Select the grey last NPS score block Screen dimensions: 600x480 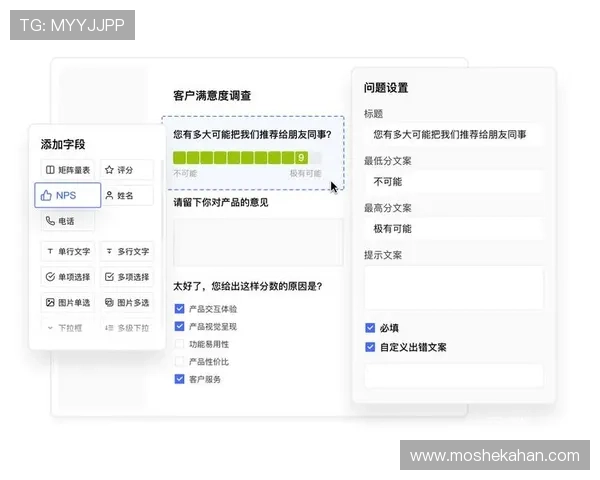(315, 158)
